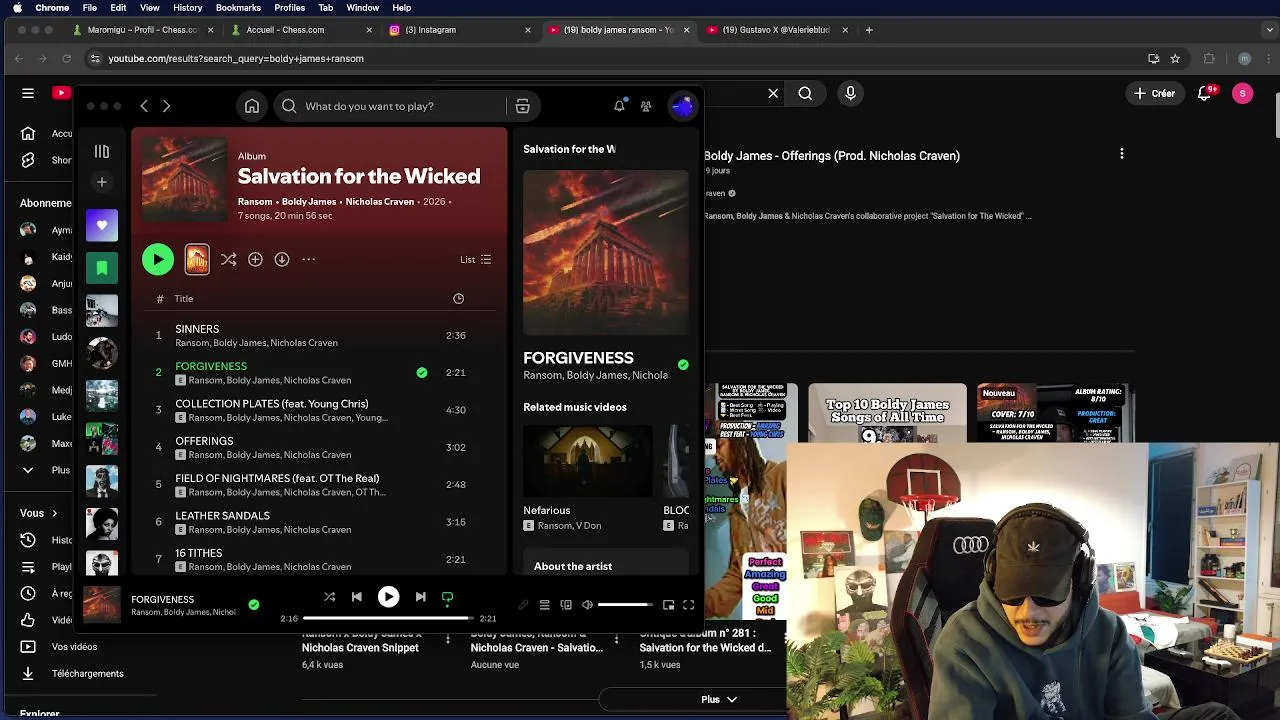
Task: Toggle repeat in bottom player
Action: (447, 597)
